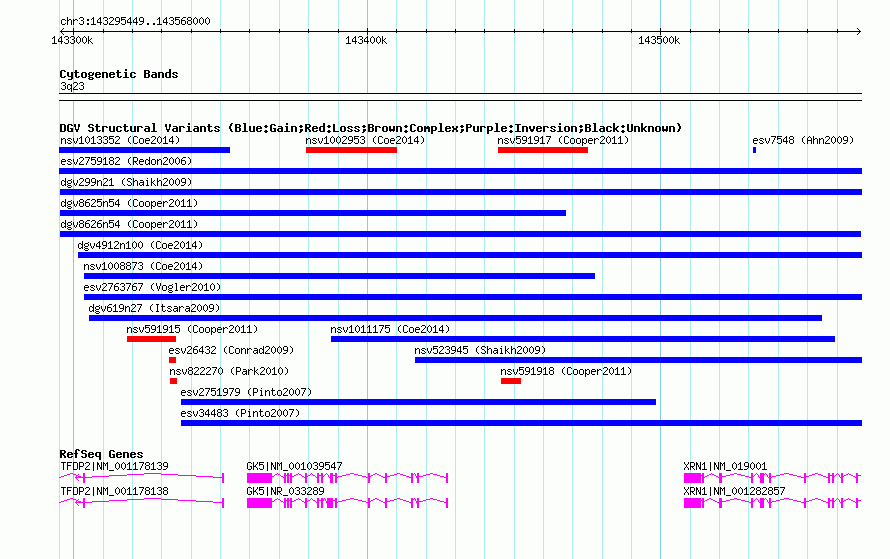The height and width of the screenshot is (559, 890).
Task: Select the GK5|NM_001039547 gene label
Action: tap(295, 466)
